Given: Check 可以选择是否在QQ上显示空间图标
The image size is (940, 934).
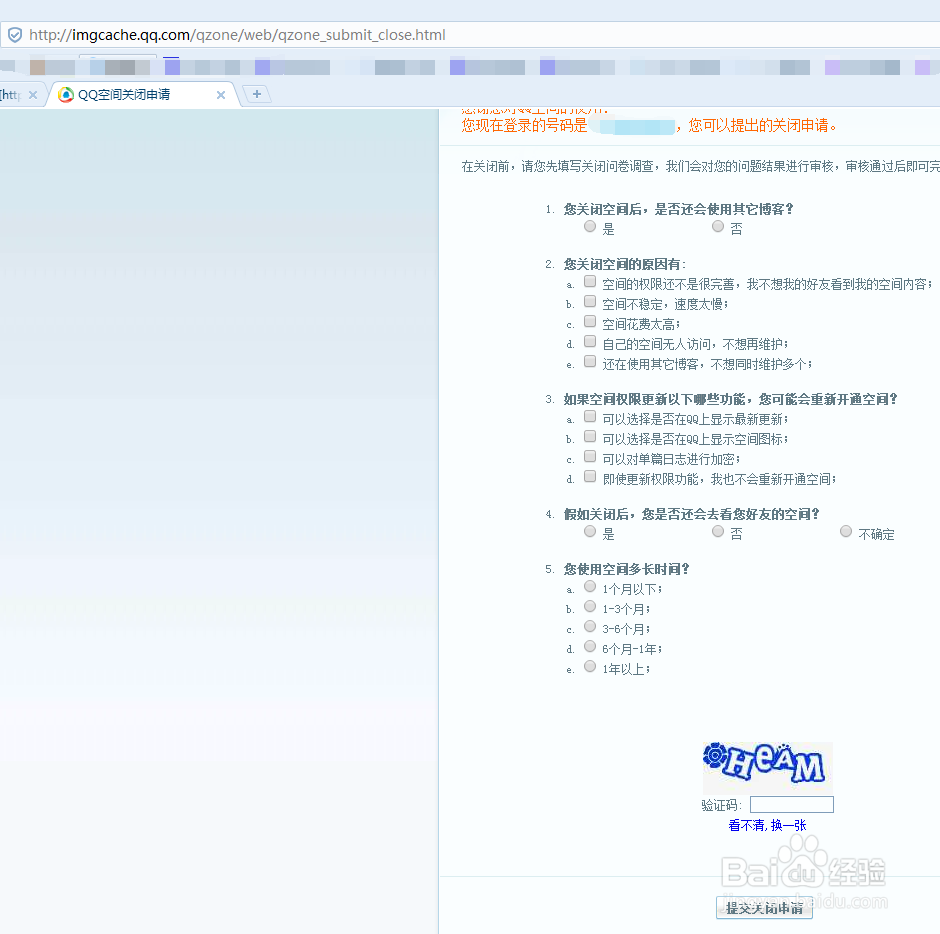Looking at the screenshot, I should (590, 436).
